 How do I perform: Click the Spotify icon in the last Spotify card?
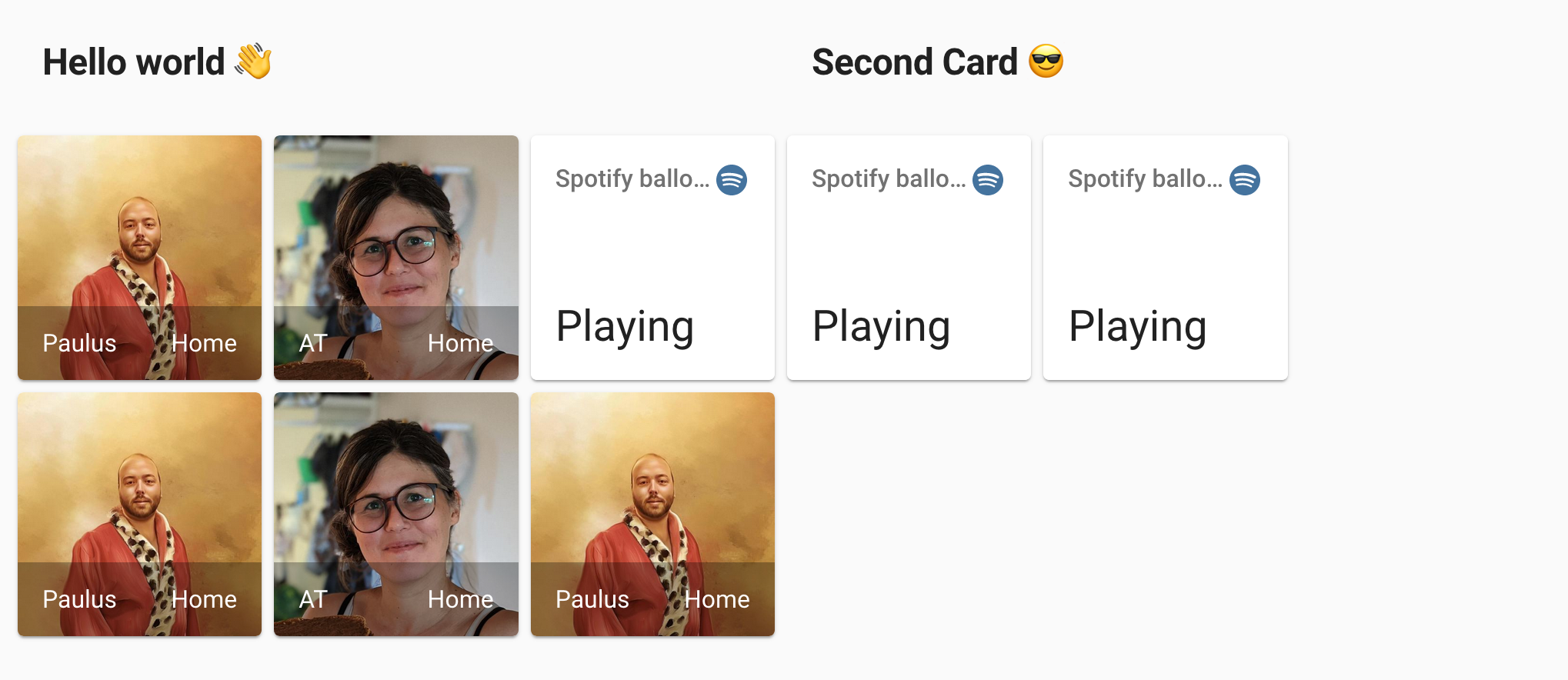tap(1245, 180)
